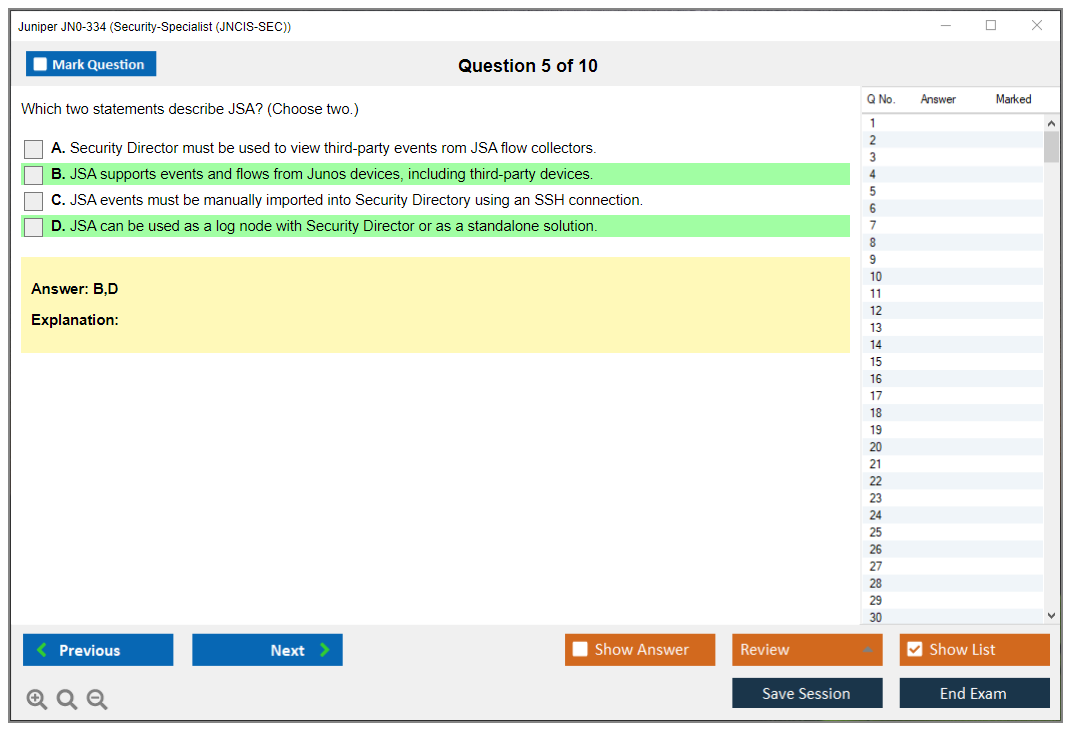Go to the Previous question

(98, 650)
